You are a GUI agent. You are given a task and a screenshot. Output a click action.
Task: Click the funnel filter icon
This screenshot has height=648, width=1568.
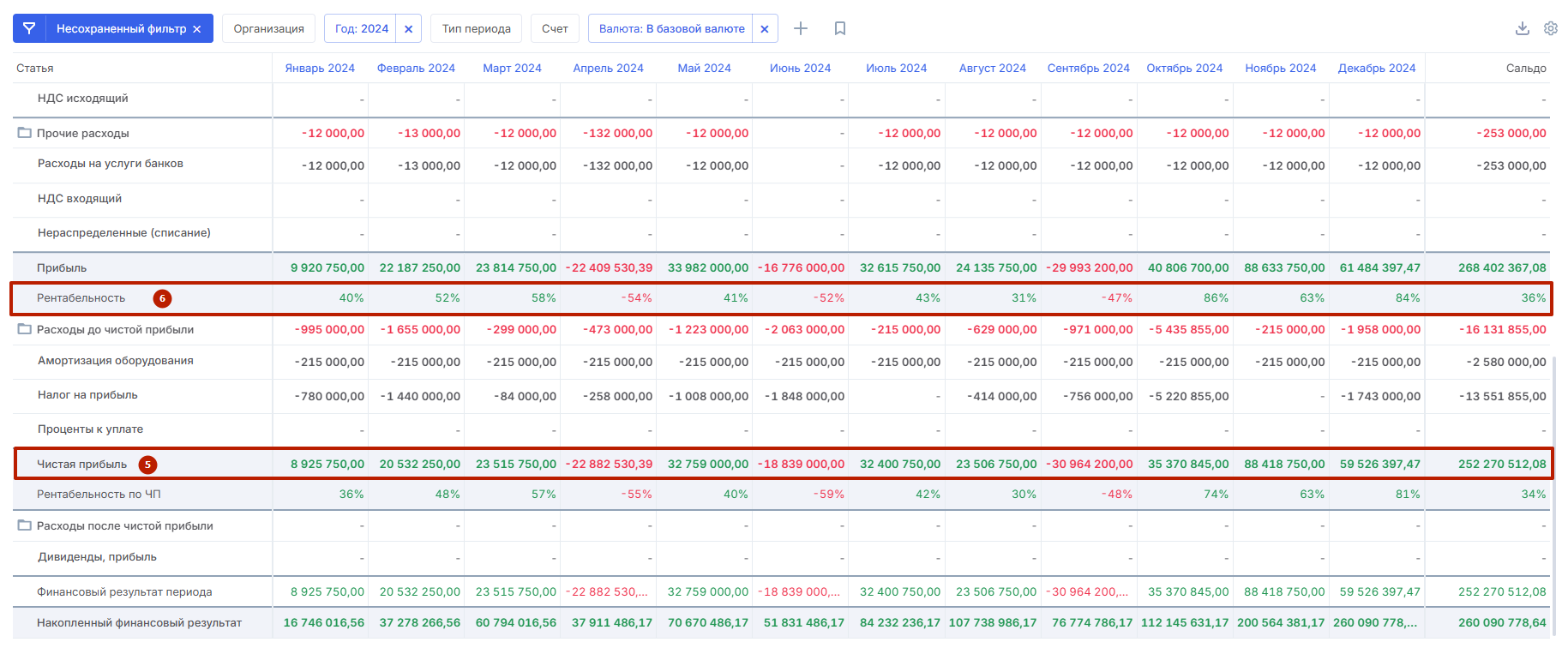click(x=29, y=28)
